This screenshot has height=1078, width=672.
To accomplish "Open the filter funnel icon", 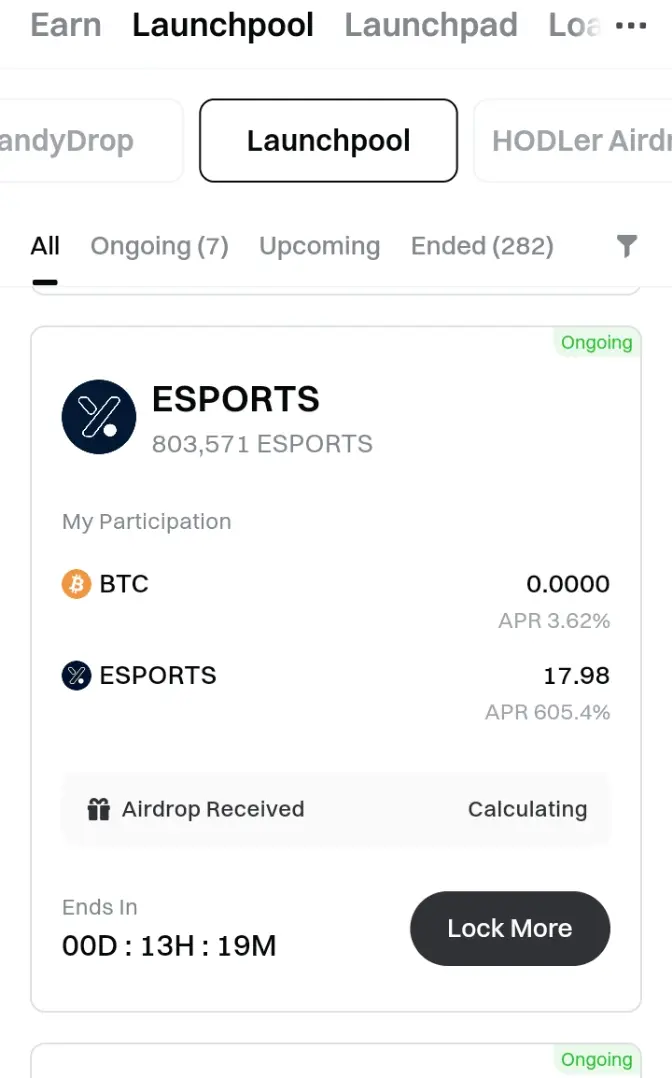I will pos(627,245).
